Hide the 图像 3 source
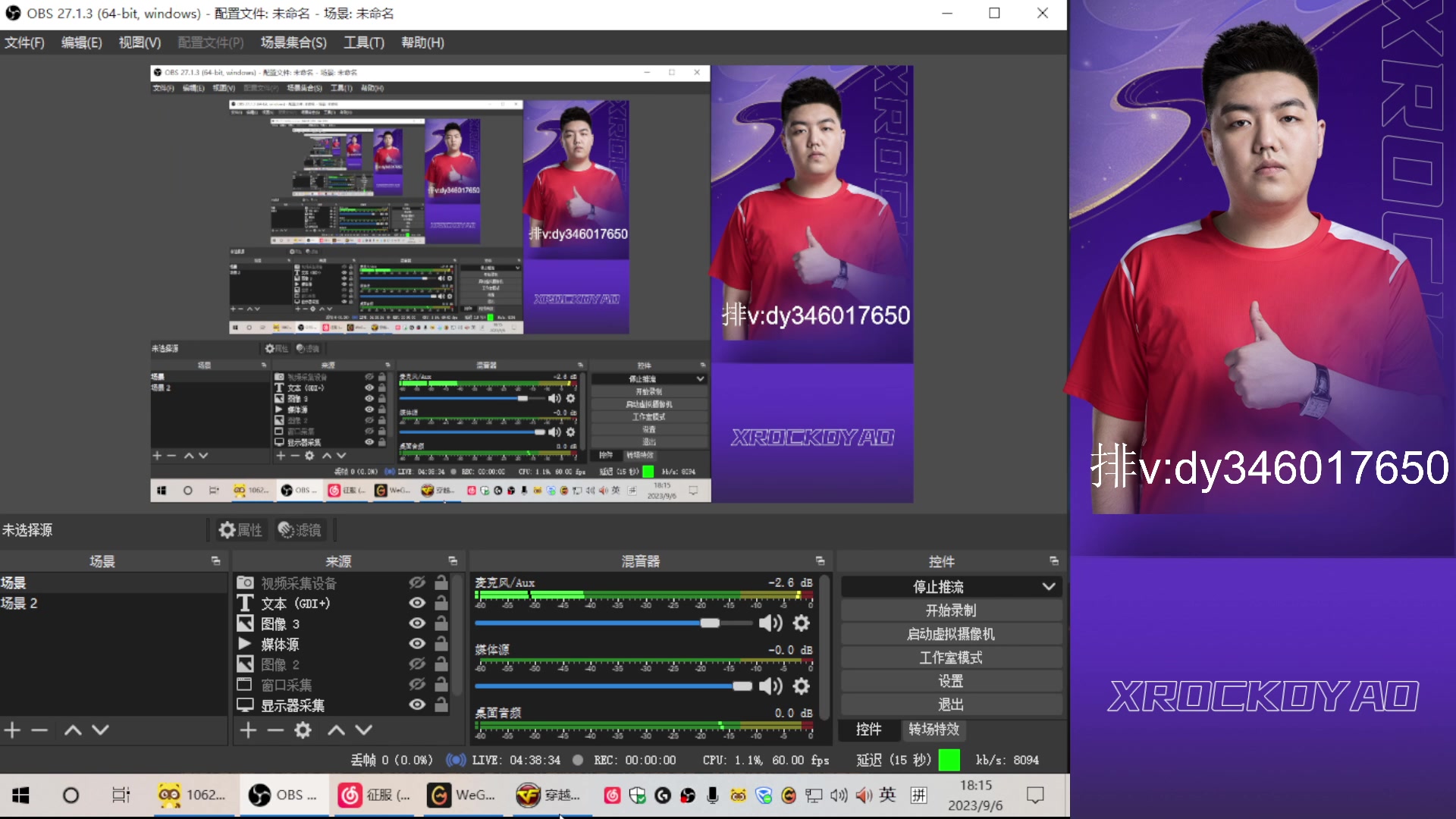The width and height of the screenshot is (1456, 819). (x=417, y=623)
